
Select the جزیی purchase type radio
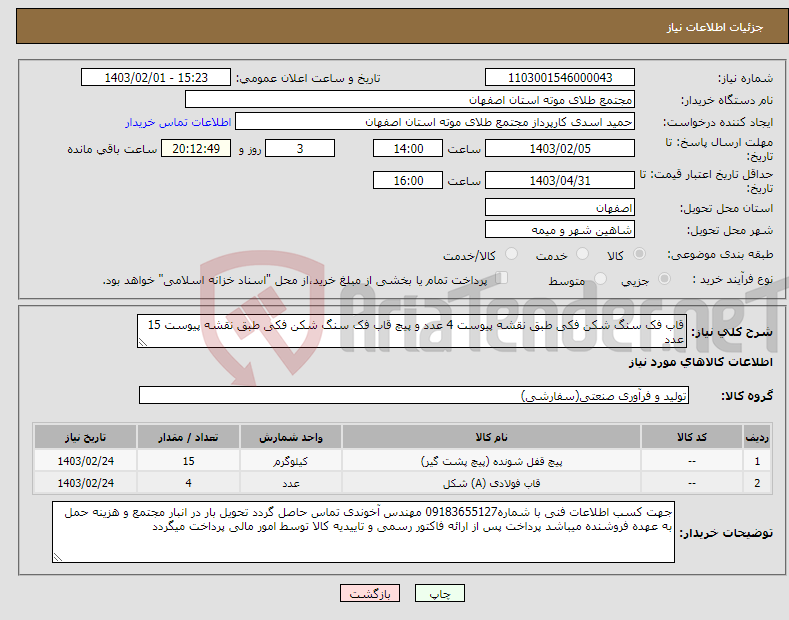664,279
